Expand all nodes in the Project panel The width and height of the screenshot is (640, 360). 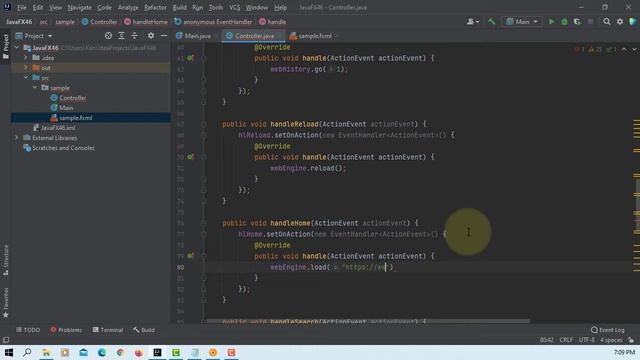click(121, 36)
